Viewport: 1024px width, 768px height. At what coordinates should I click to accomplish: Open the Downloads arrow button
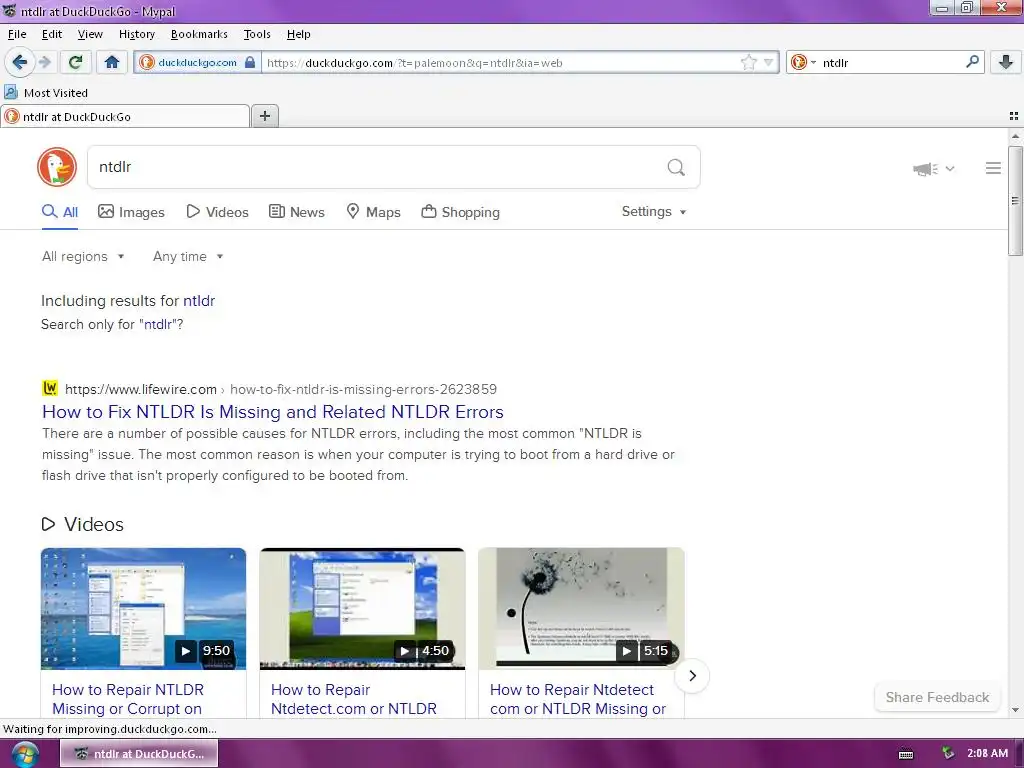[1006, 62]
